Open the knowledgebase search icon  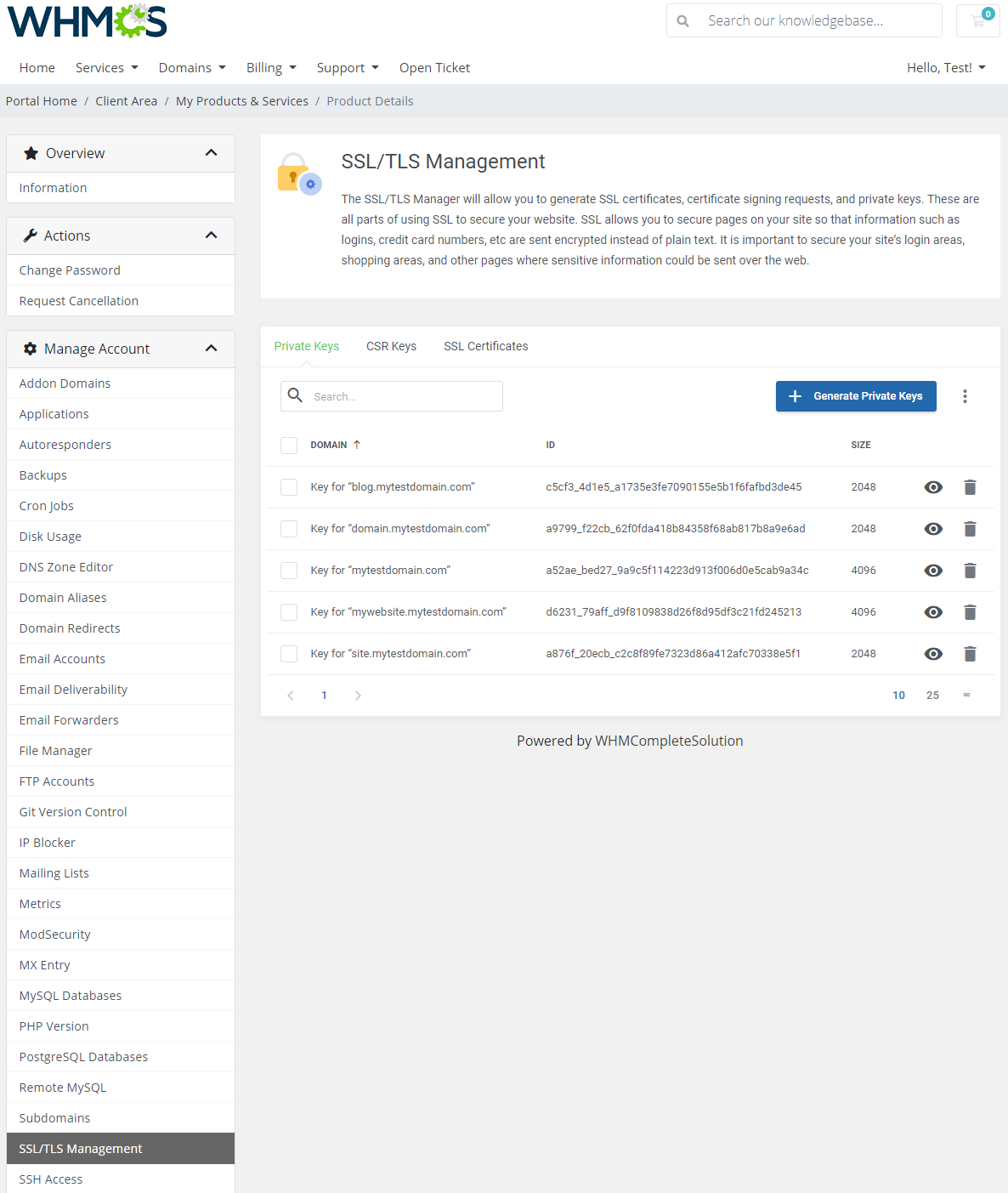(683, 20)
